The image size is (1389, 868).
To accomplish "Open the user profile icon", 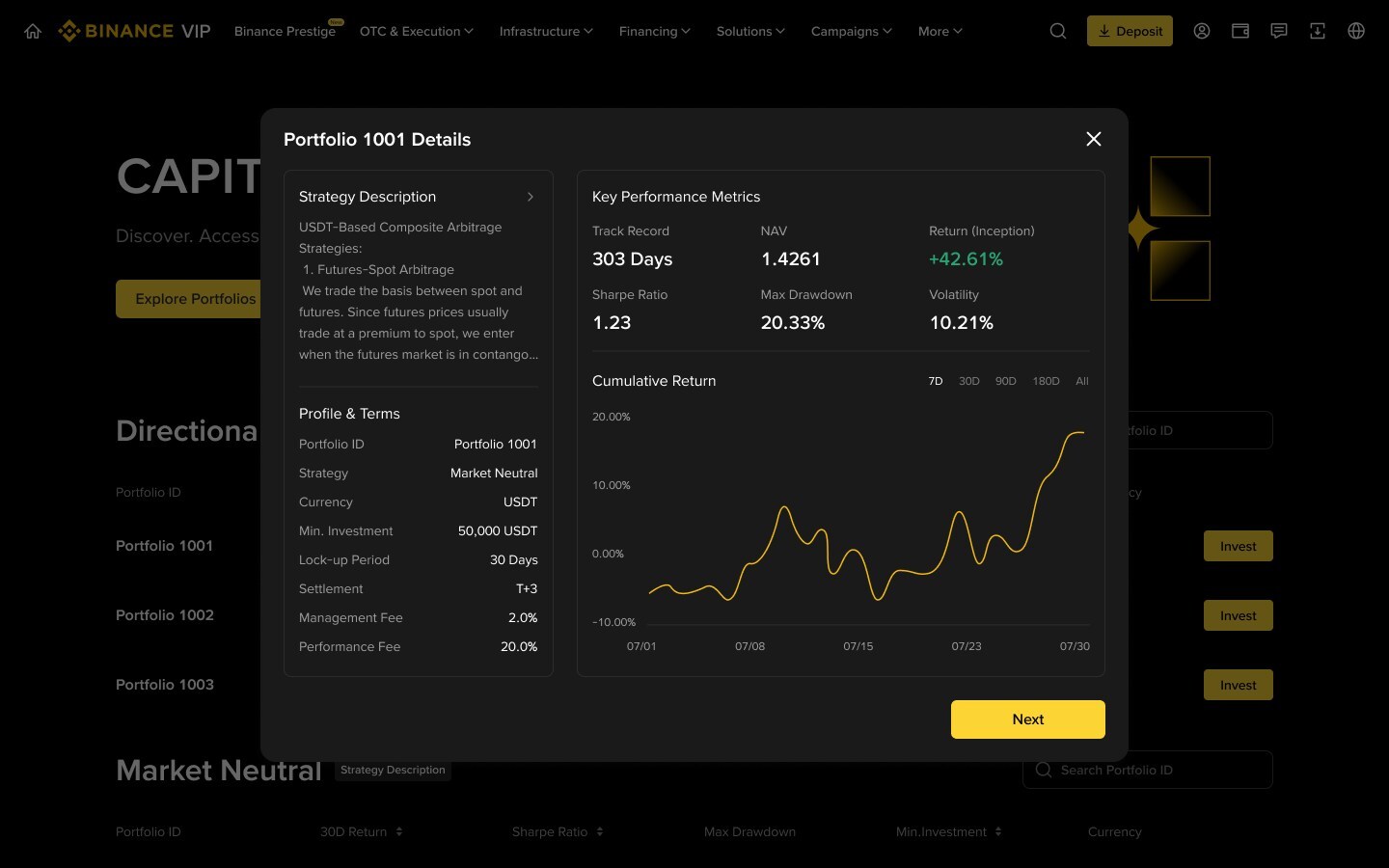I will point(1202,31).
